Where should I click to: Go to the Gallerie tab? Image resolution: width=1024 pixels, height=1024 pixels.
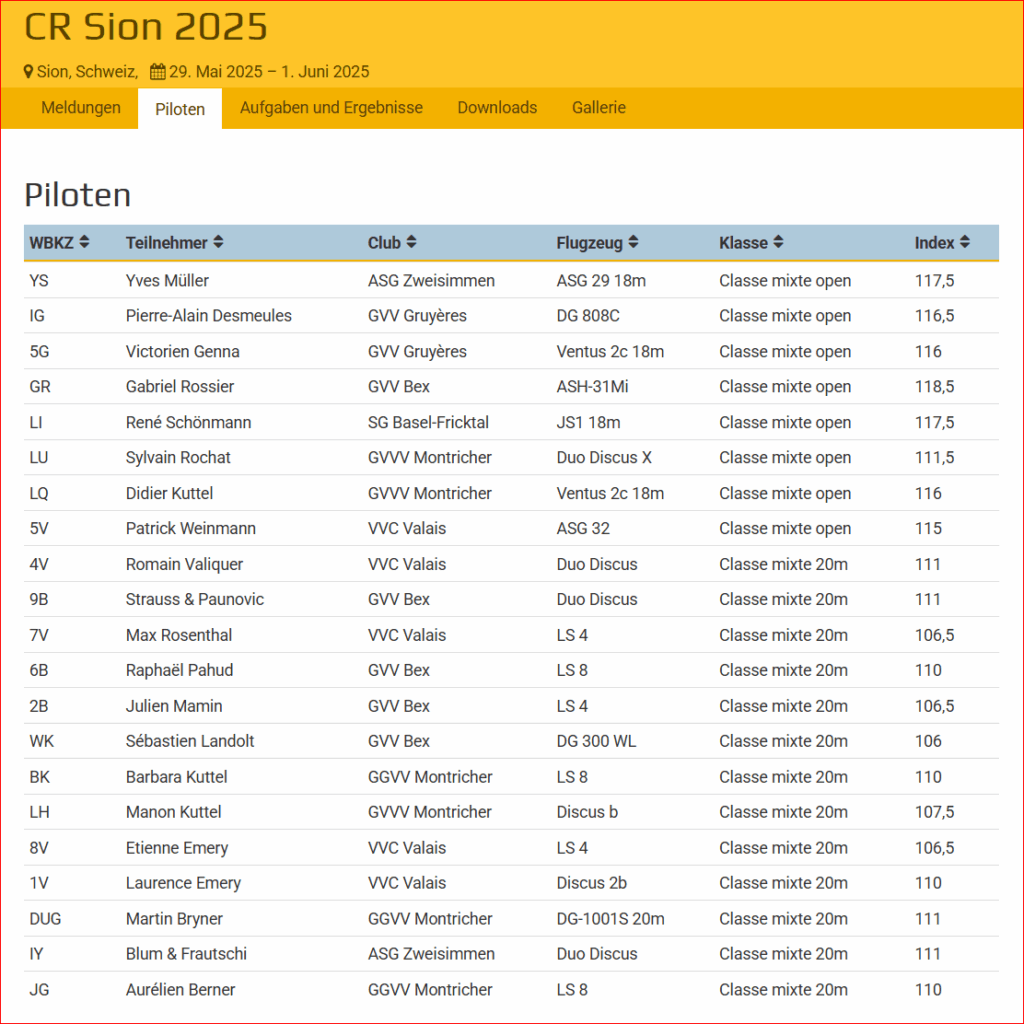coord(599,108)
